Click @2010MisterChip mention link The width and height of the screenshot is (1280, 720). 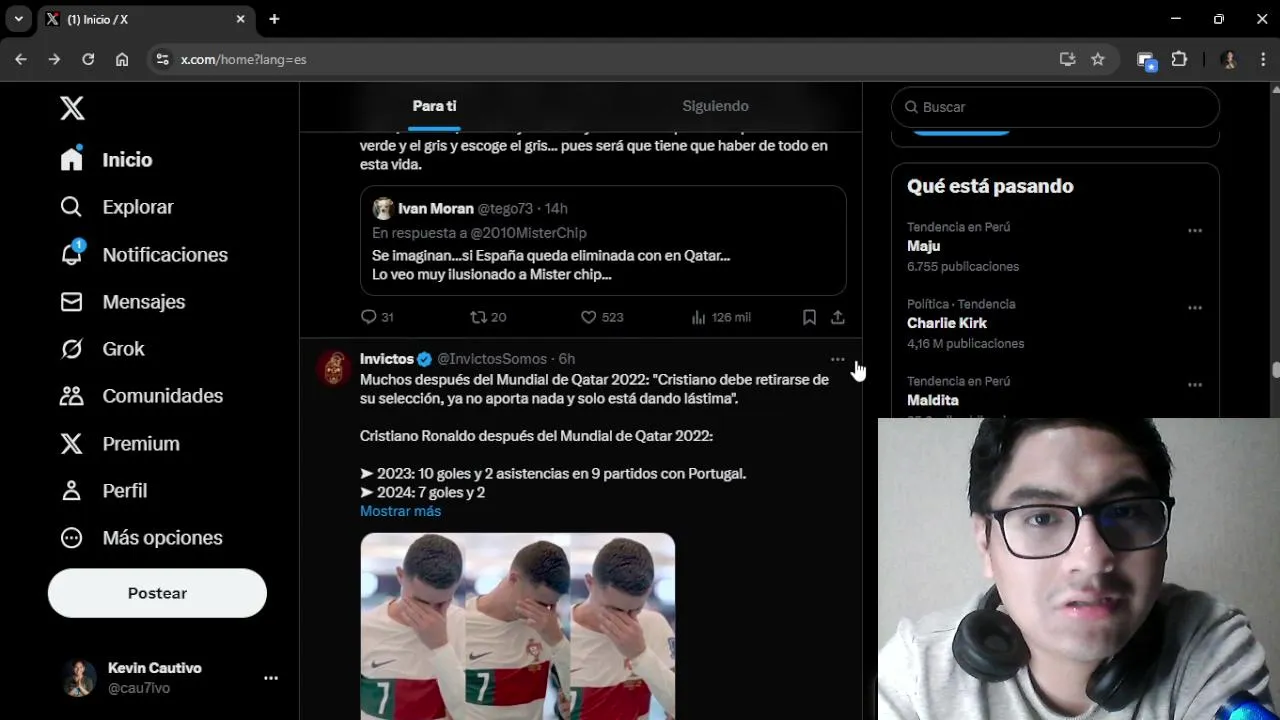click(x=528, y=233)
